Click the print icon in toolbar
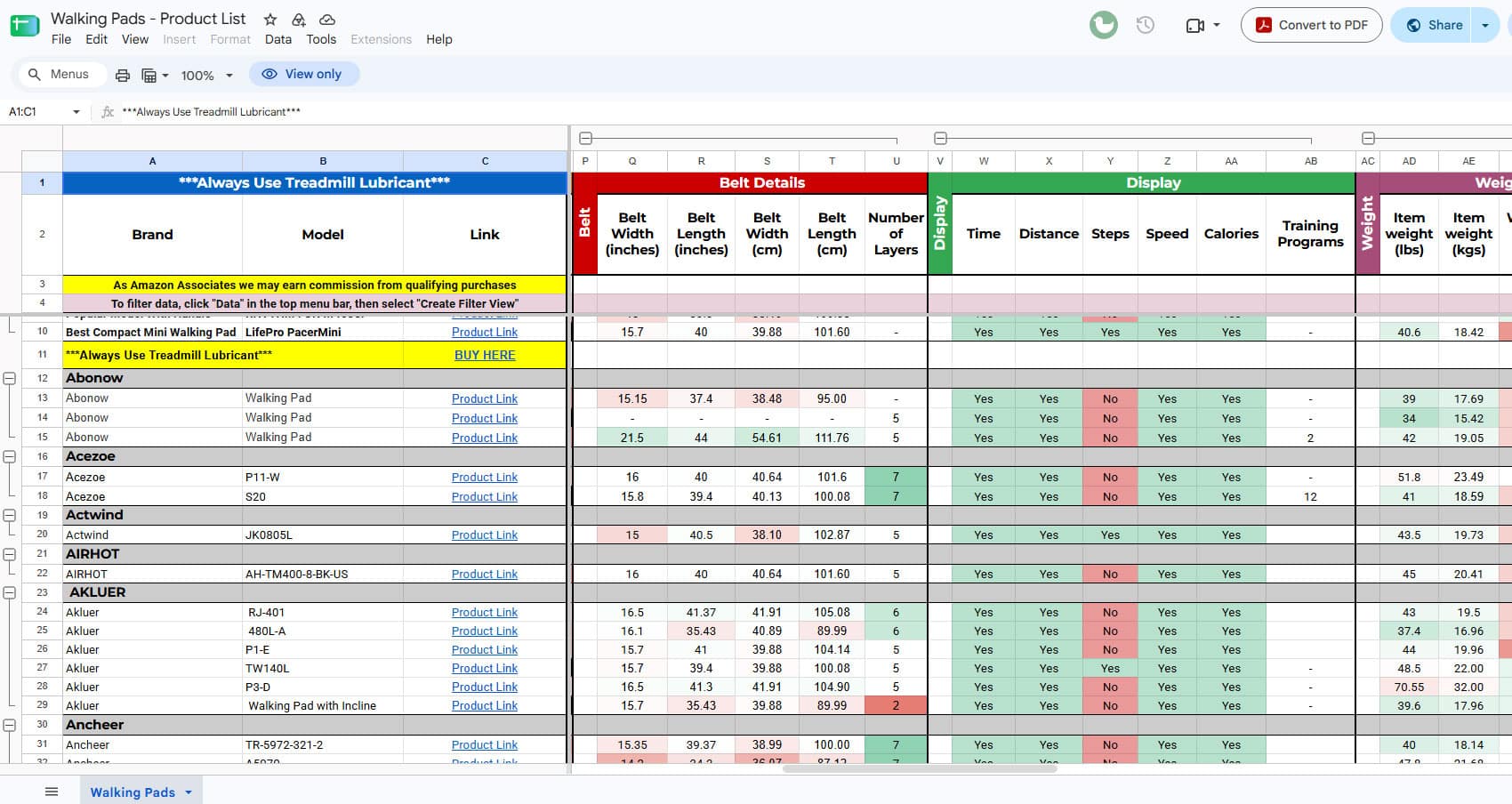This screenshot has height=804, width=1512. (x=123, y=75)
